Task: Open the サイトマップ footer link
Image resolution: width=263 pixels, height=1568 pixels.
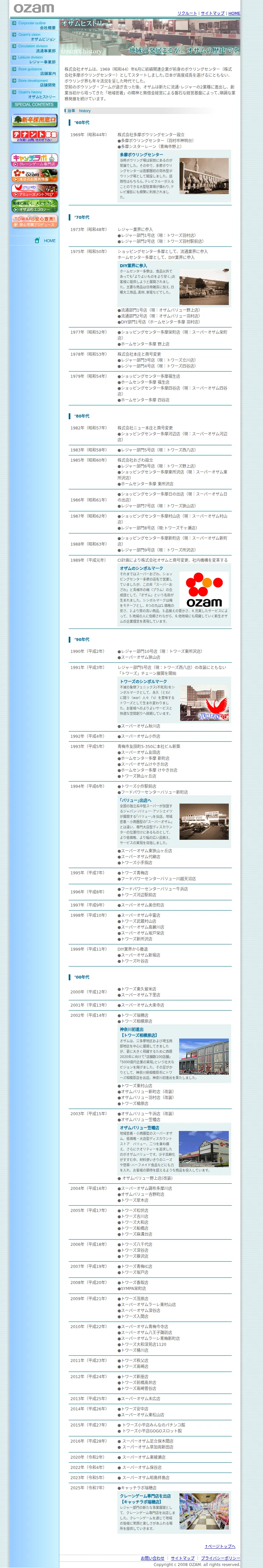Action: [183, 1558]
